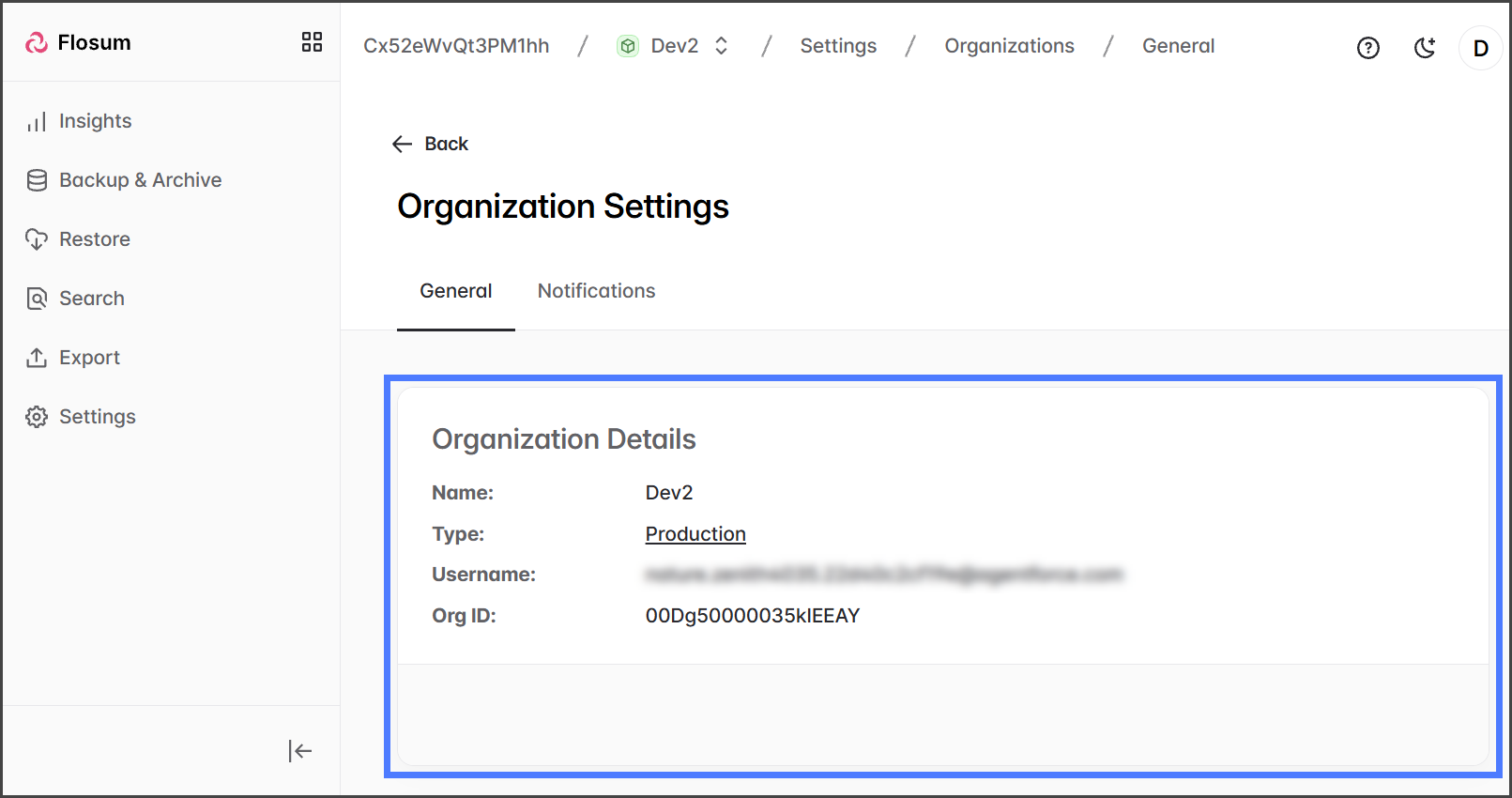Open the user avatar D menu
Image resolution: width=1512 pixels, height=798 pixels.
tap(1480, 48)
